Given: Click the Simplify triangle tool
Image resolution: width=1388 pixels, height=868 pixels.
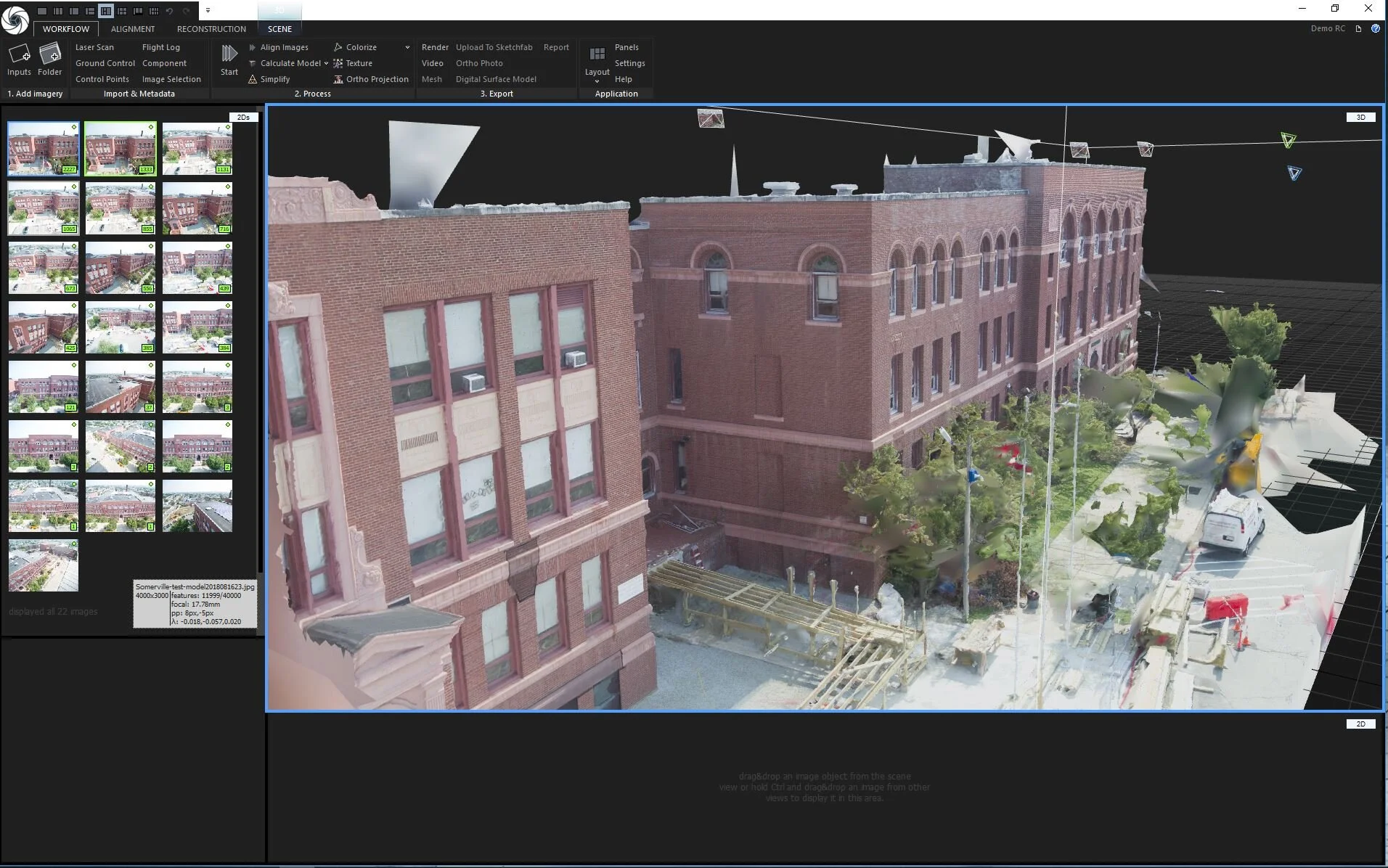Looking at the screenshot, I should click(x=269, y=79).
